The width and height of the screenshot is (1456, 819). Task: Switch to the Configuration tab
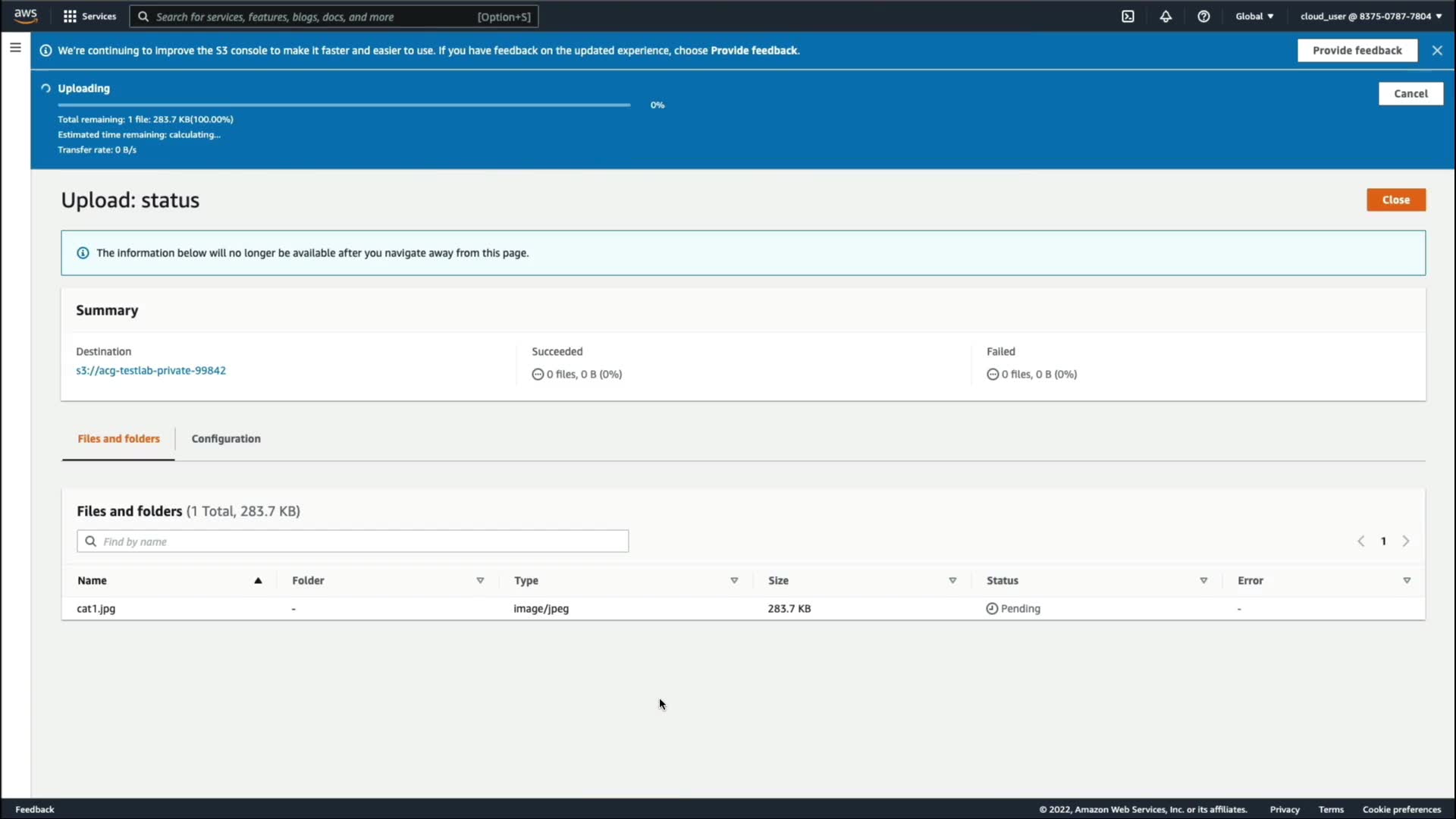226,438
